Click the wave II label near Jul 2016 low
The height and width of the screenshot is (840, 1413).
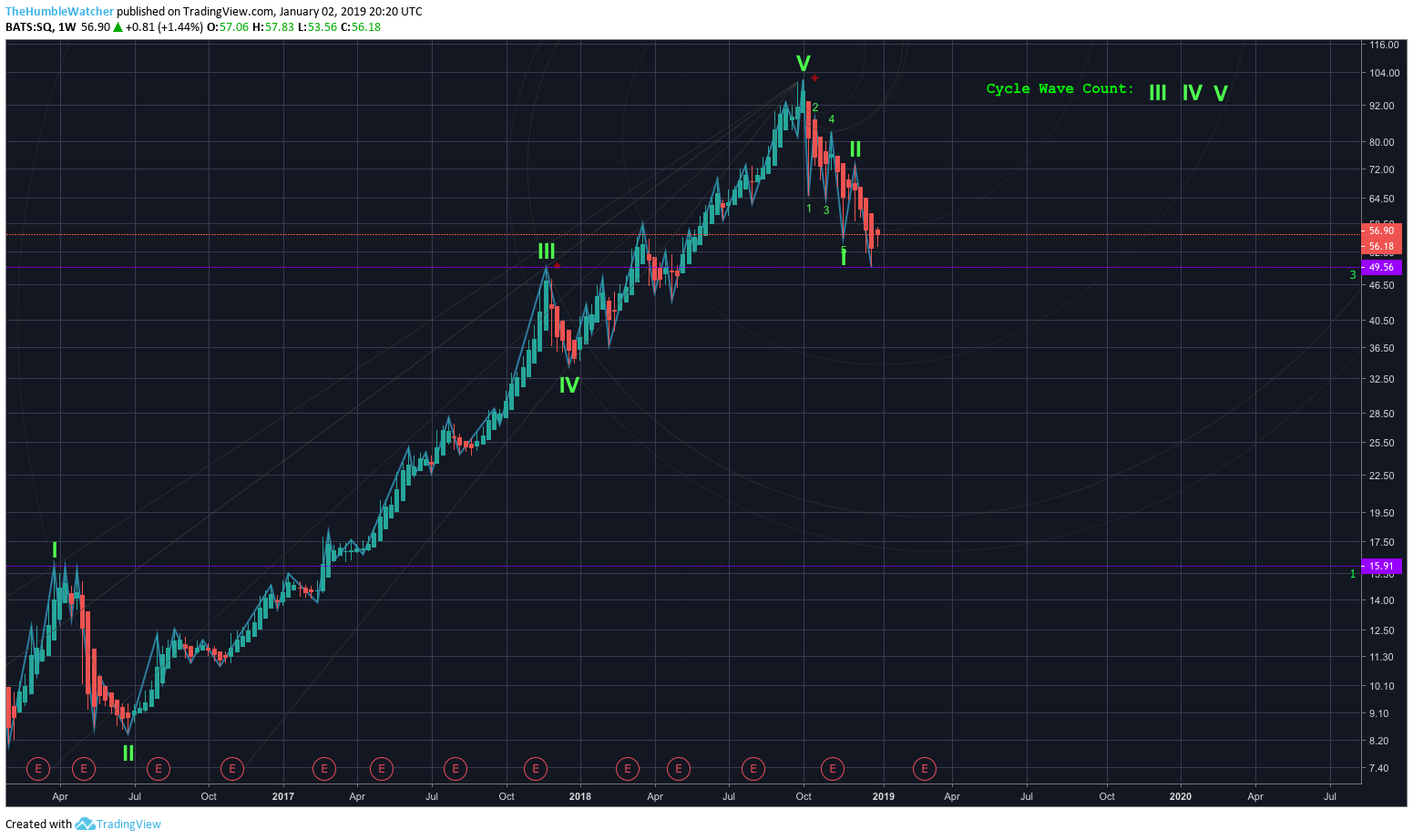[128, 753]
